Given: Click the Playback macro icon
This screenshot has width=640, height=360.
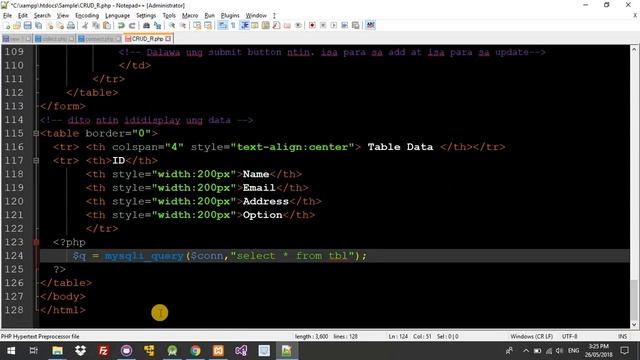Looking at the screenshot, I should pos(334,25).
